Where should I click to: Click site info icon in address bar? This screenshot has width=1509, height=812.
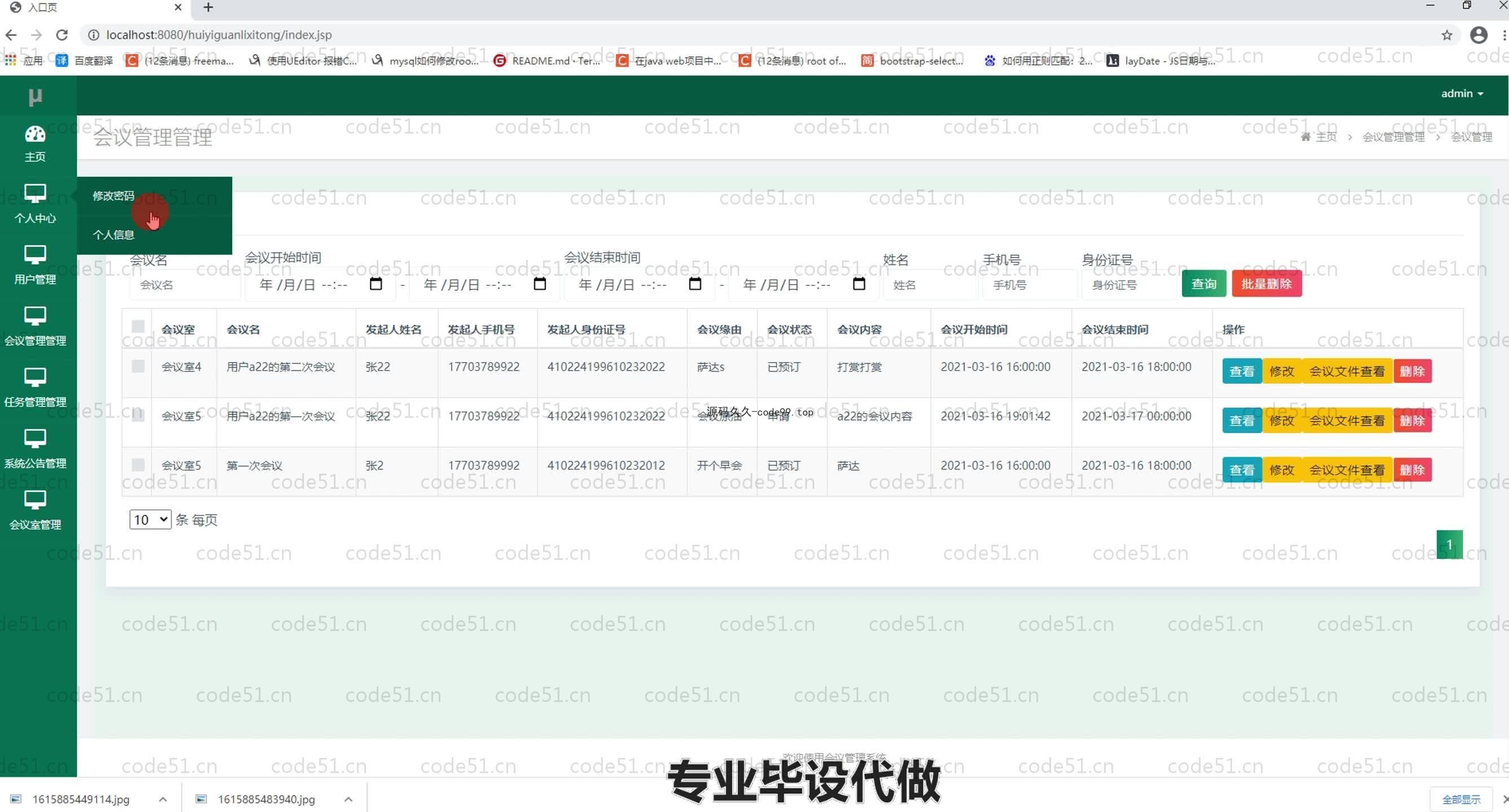pyautogui.click(x=93, y=35)
